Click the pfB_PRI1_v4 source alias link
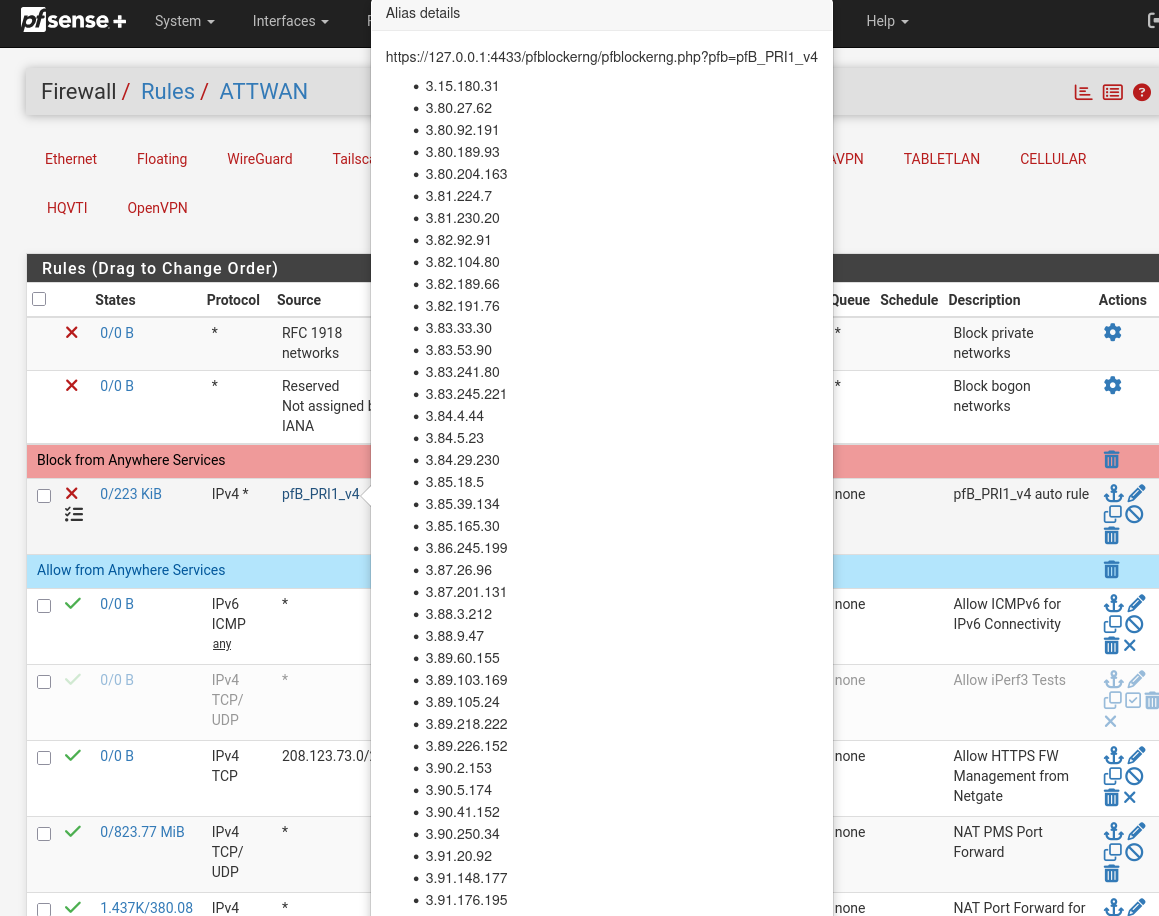This screenshot has width=1159, height=916. click(320, 494)
